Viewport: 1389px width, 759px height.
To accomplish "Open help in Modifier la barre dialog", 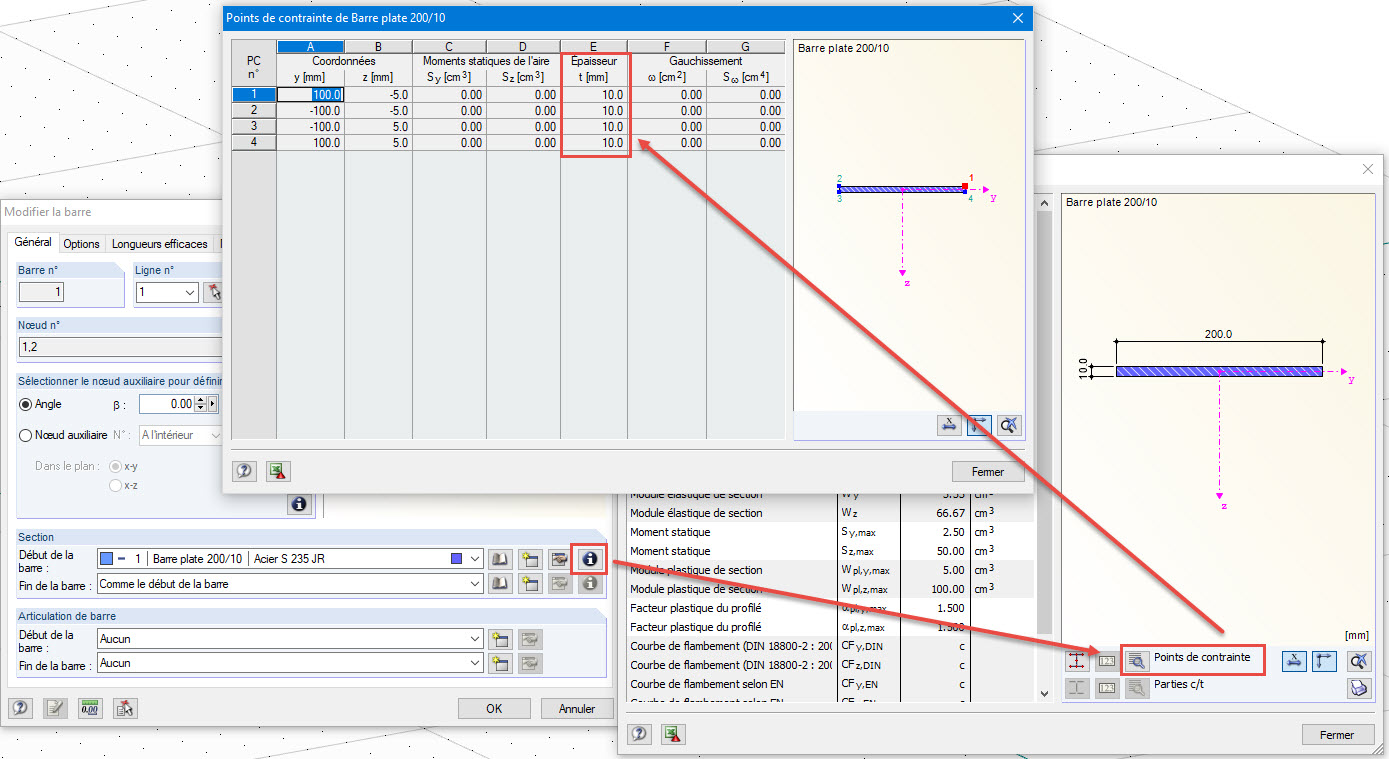I will point(20,708).
